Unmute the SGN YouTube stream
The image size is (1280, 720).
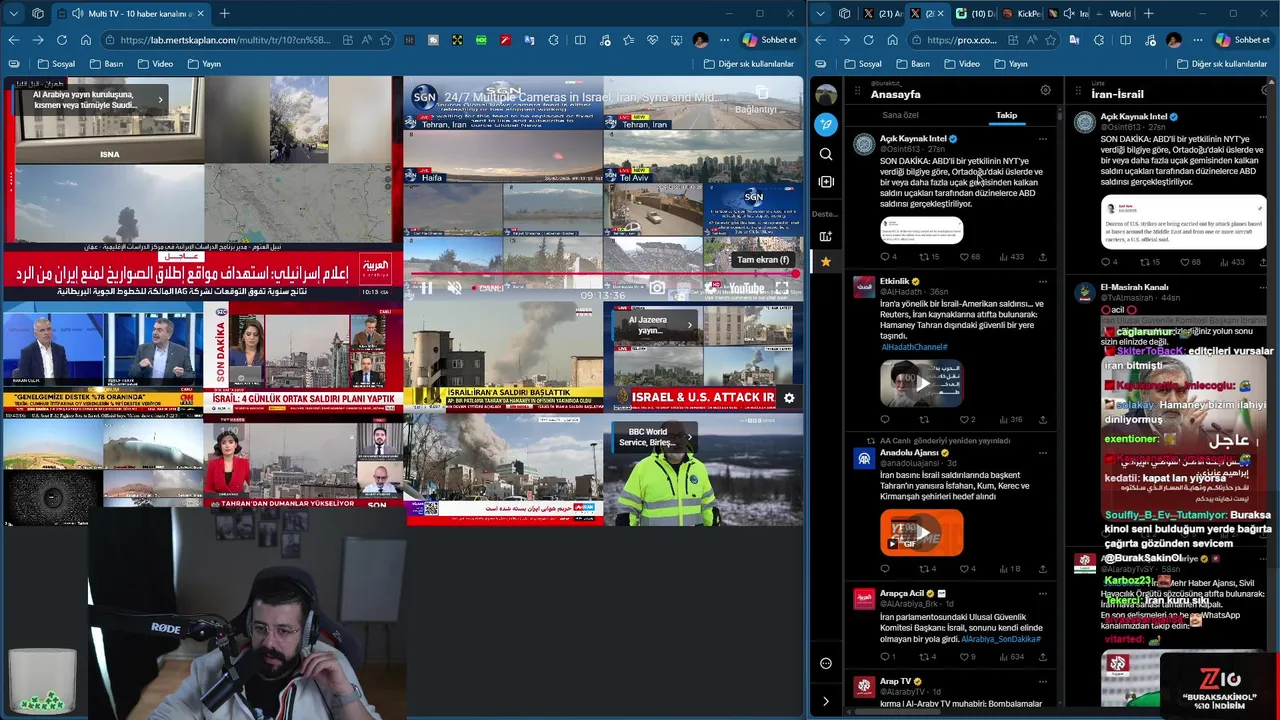[455, 288]
